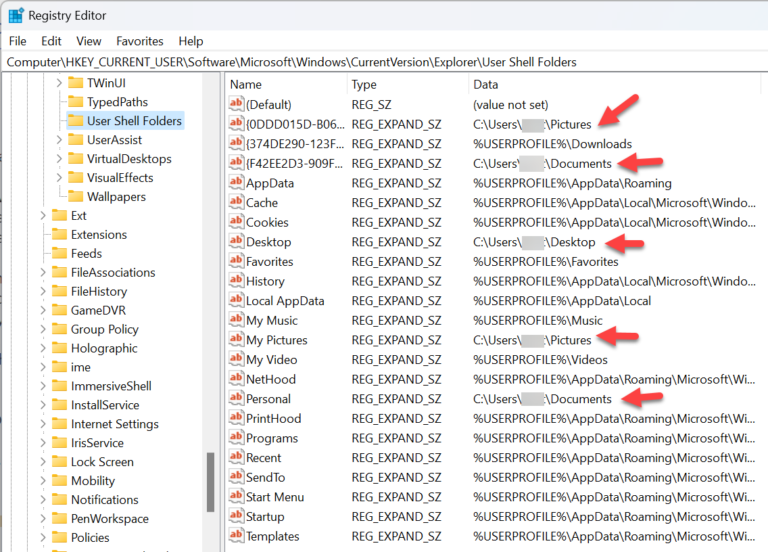Click the My Pictures value icon
Viewport: 768px width, 552px height.
point(237,340)
